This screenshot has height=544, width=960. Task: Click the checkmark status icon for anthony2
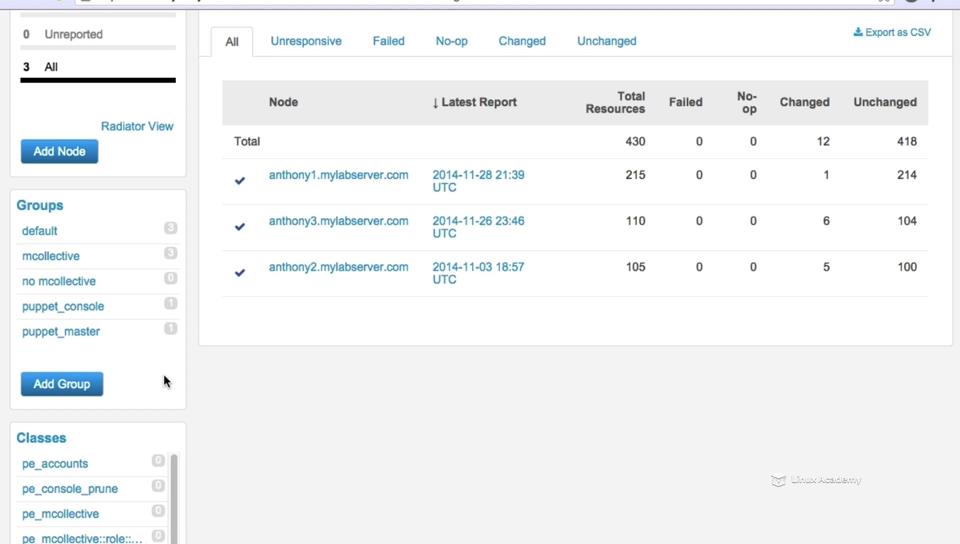coord(240,272)
